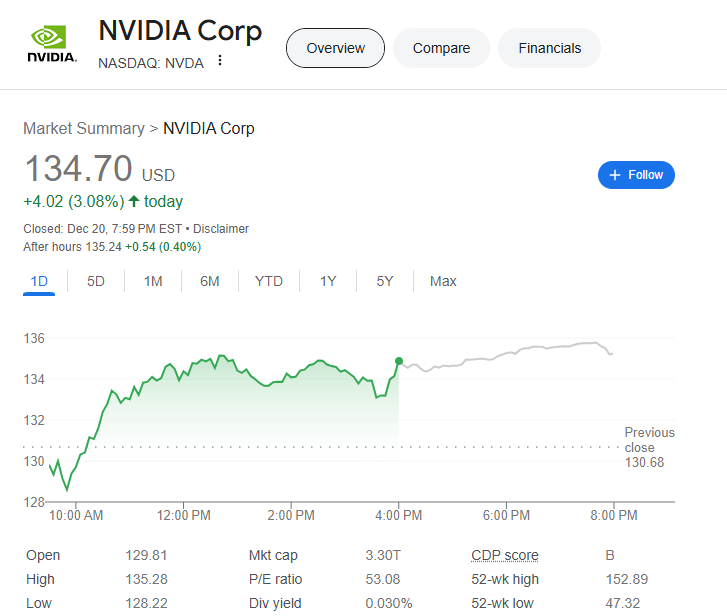Select the 5Y chart range
The image size is (727, 616).
point(385,281)
